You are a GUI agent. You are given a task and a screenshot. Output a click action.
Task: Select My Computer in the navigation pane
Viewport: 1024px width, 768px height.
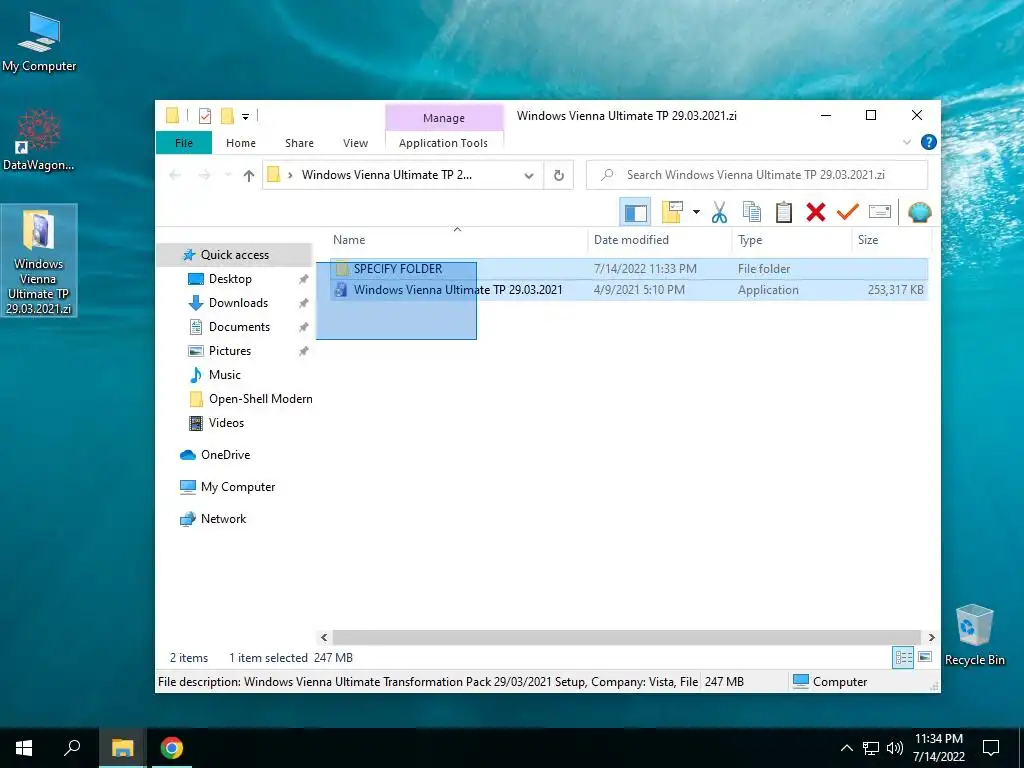tap(238, 487)
